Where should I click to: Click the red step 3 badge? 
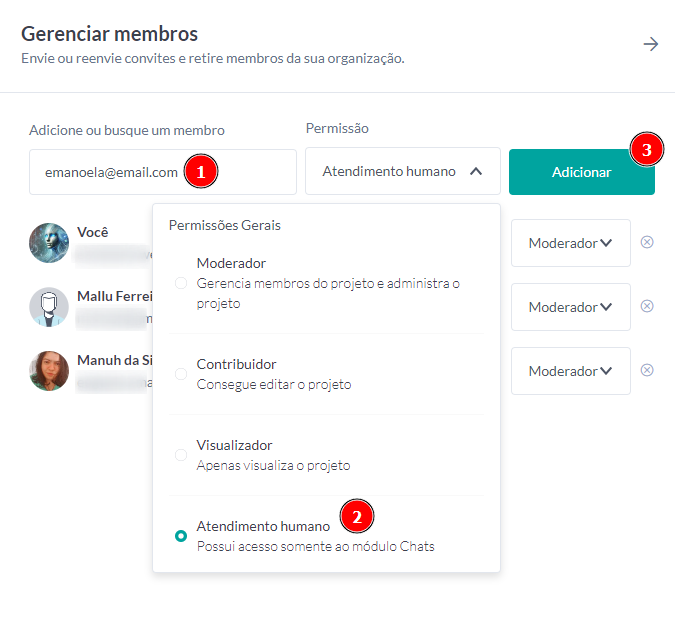click(647, 151)
